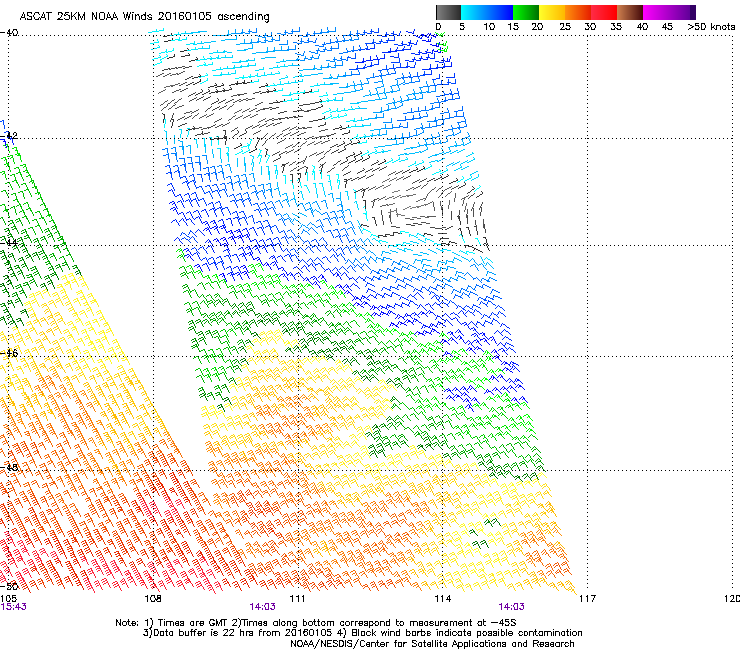740x650 pixels.
Task: Click the 14:03 time label near 111
Action: pos(262,607)
